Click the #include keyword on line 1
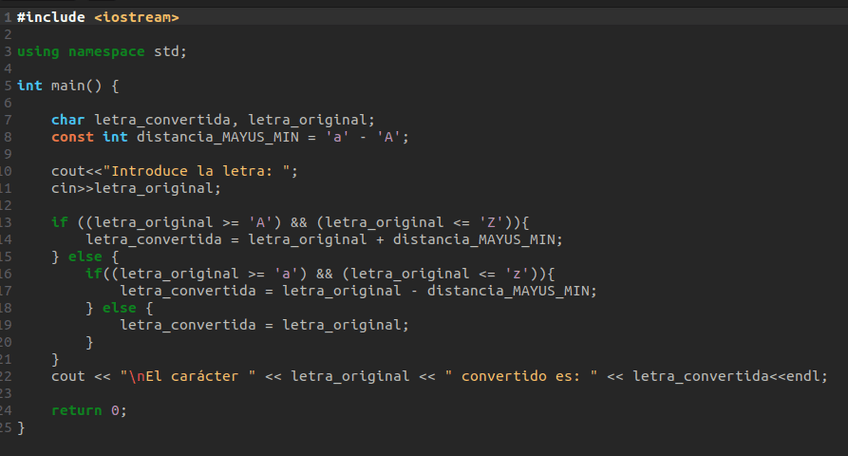The height and width of the screenshot is (456, 848). coord(51,17)
